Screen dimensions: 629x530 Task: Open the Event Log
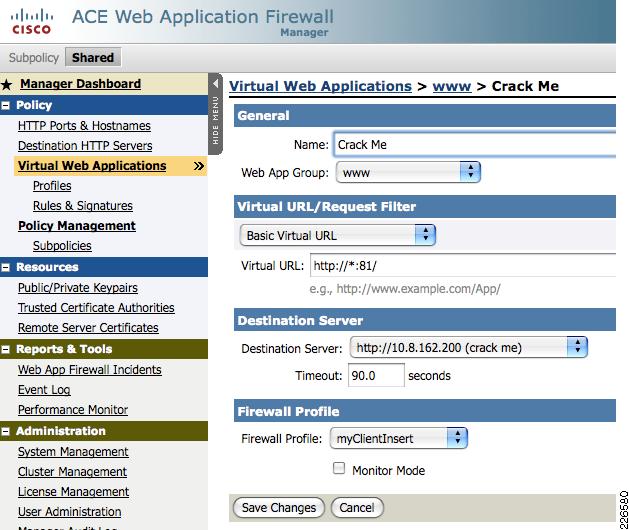click(44, 390)
